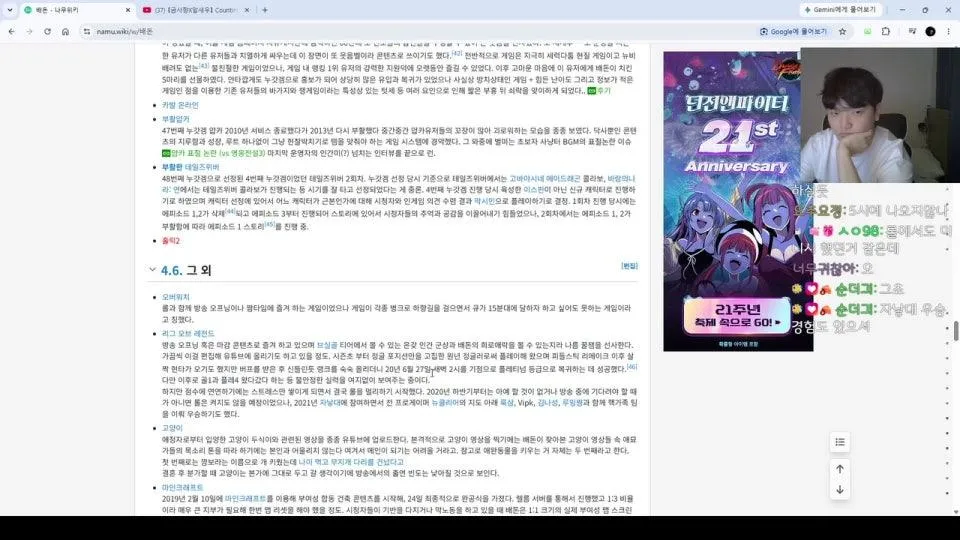Open the red 홀릭2 link

point(171,241)
